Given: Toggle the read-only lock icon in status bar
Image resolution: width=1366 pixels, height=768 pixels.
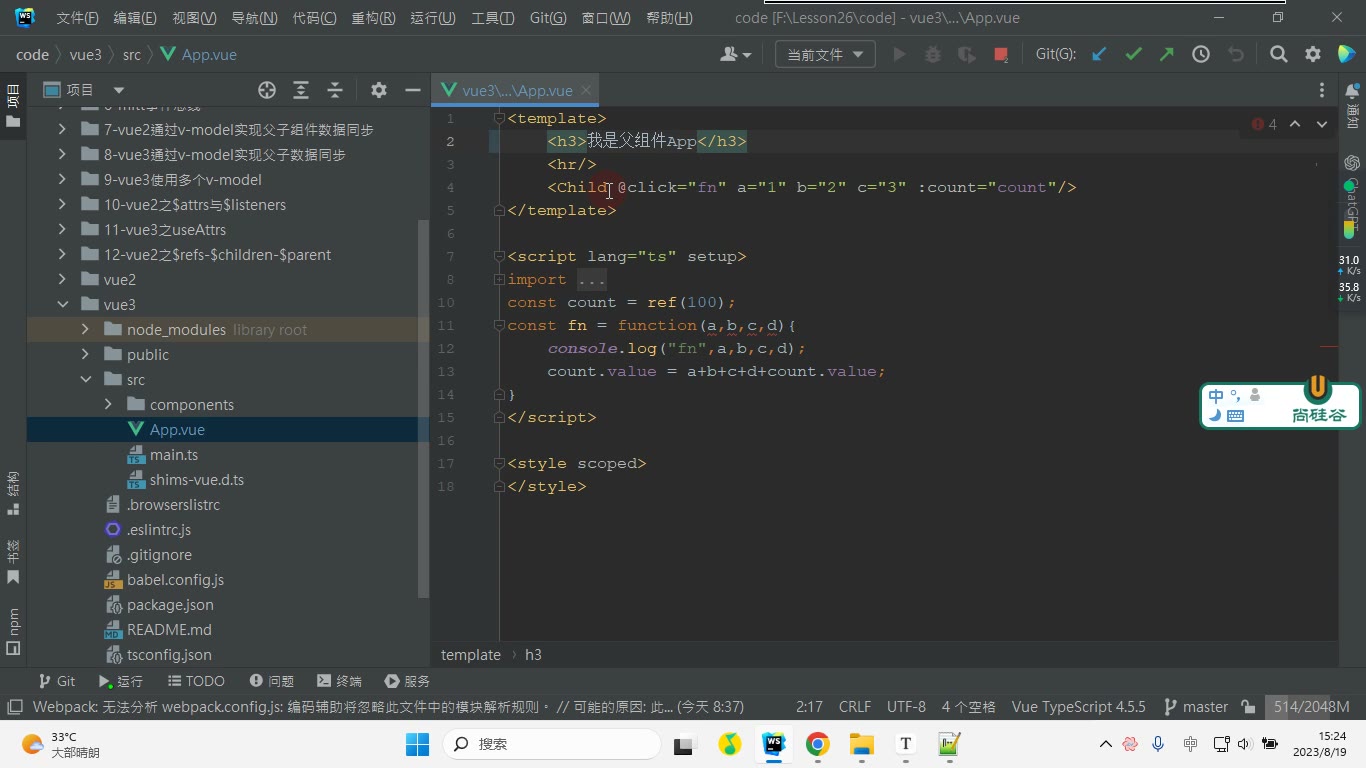Looking at the screenshot, I should coord(1248,707).
